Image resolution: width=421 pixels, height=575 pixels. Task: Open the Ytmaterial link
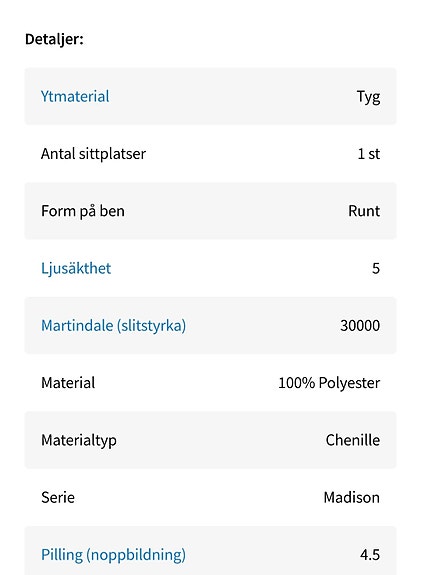coord(75,96)
